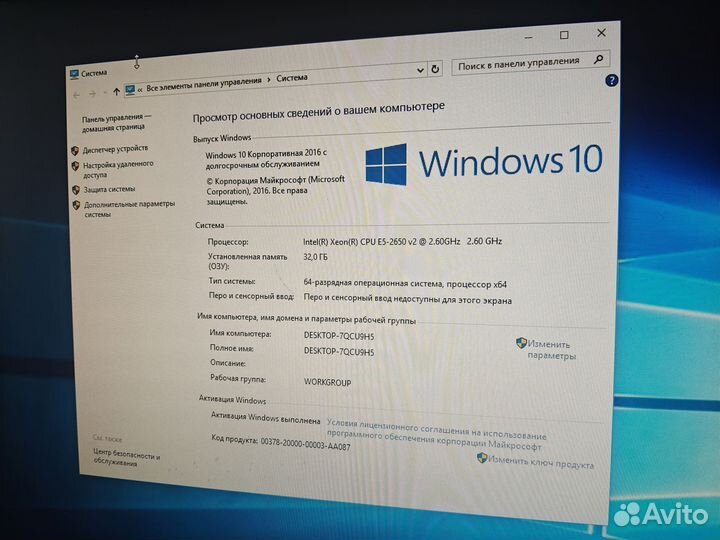
Task: Click Активация Windows выполнена text
Action: [x=265, y=418]
